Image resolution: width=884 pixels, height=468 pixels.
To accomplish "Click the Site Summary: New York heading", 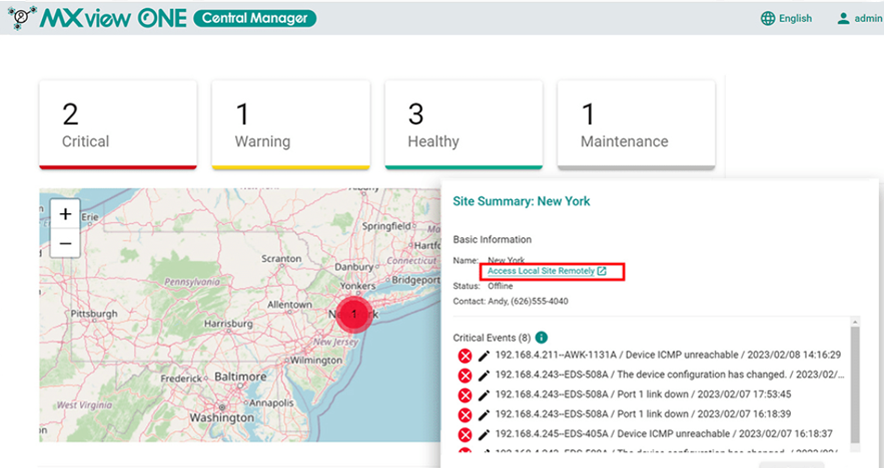I will [521, 201].
